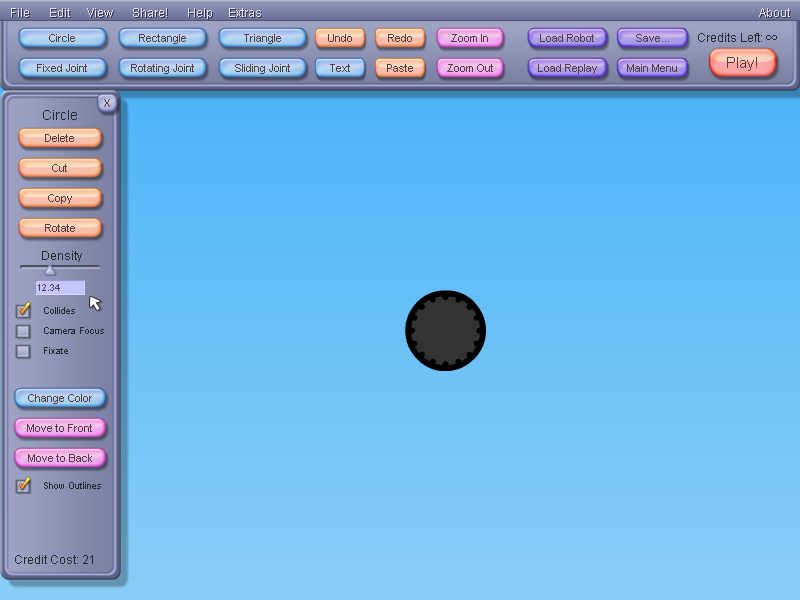
Task: Open the File menu
Action: (20, 13)
